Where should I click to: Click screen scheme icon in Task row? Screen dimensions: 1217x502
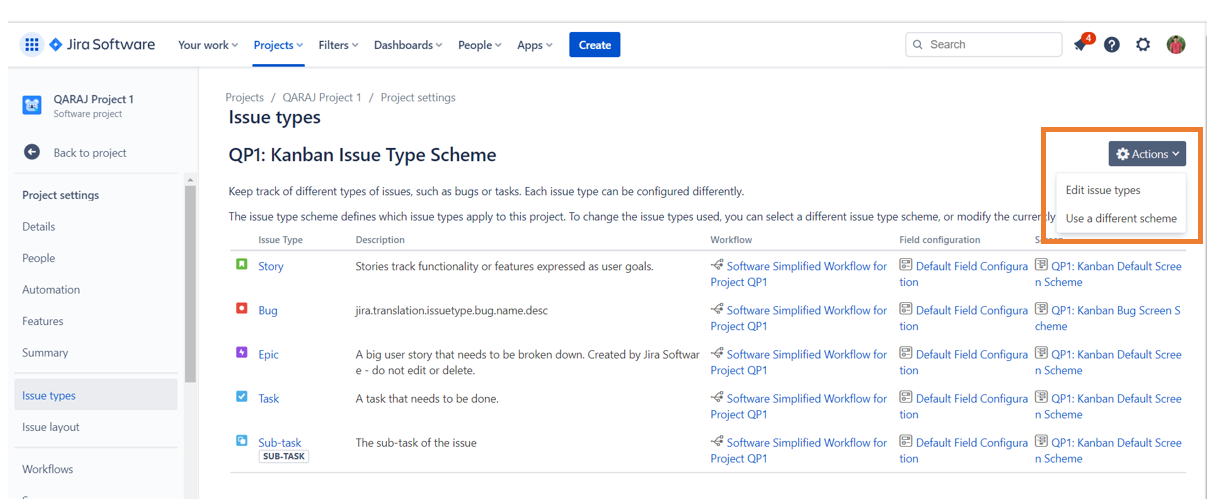point(1041,397)
